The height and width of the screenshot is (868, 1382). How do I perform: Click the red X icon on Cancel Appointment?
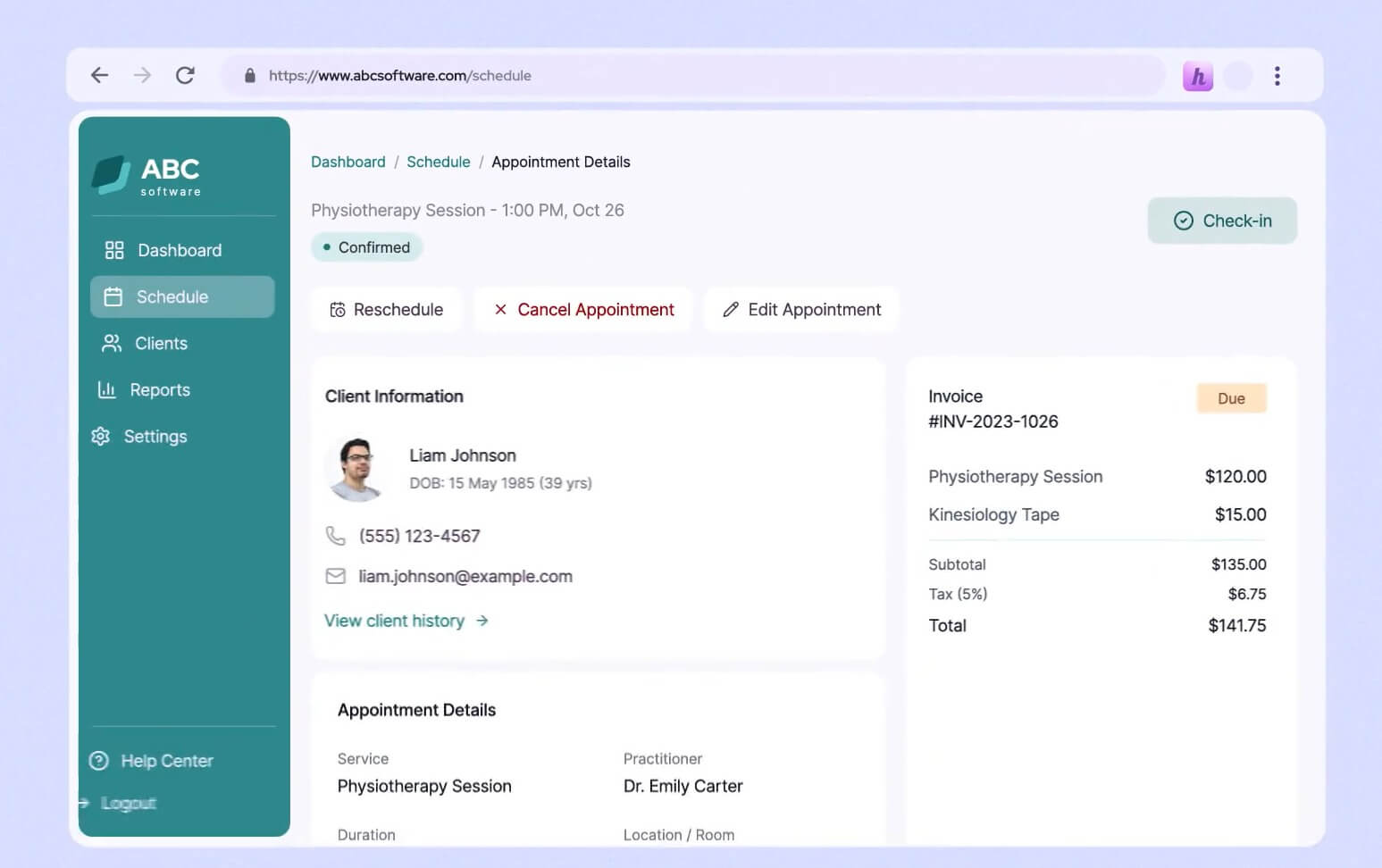(500, 309)
